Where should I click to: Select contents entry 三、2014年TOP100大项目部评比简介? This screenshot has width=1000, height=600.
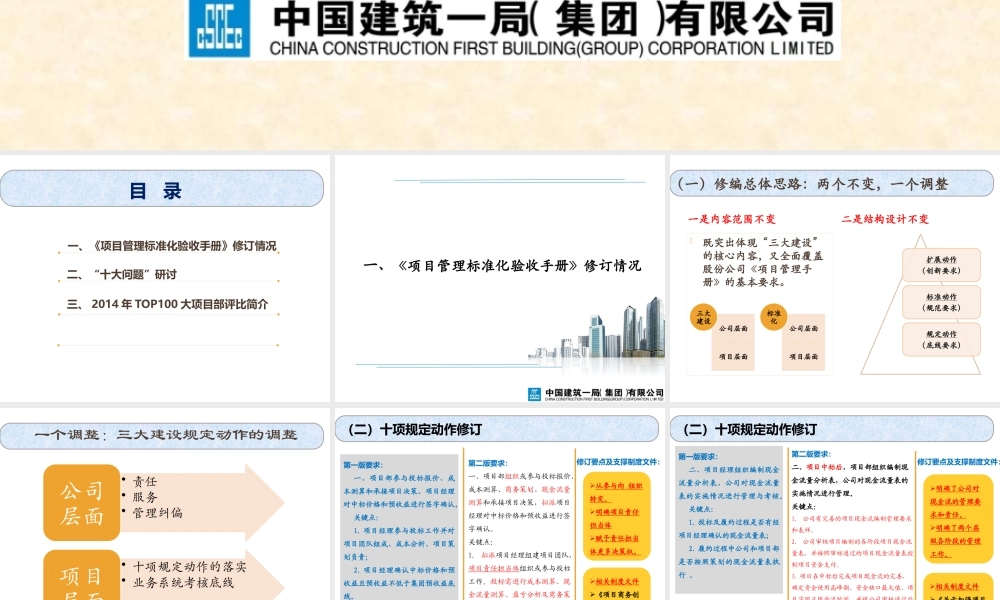click(167, 304)
